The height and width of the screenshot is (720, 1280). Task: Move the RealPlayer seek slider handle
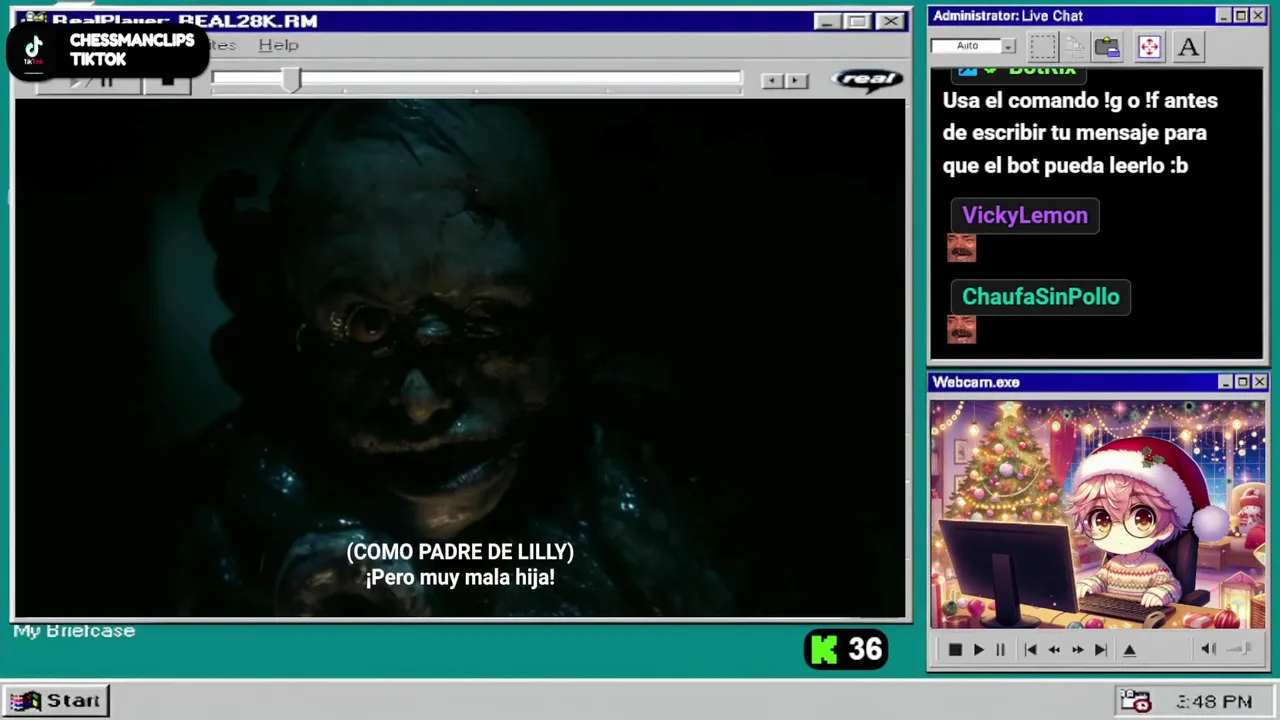[291, 81]
